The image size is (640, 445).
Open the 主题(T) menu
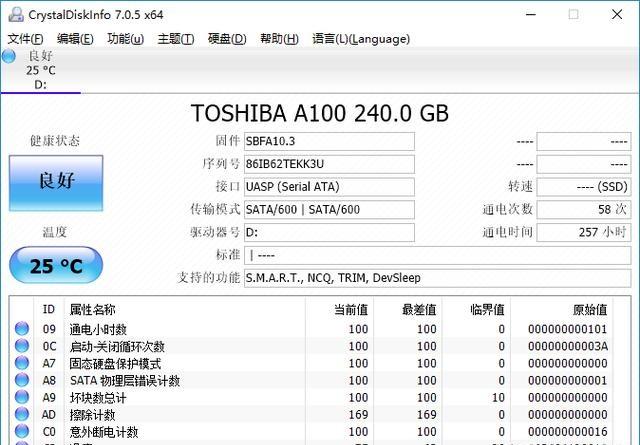(176, 39)
